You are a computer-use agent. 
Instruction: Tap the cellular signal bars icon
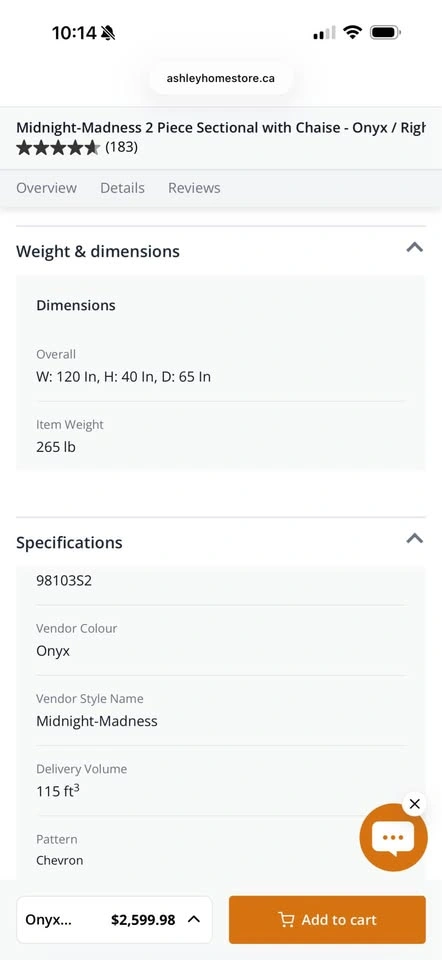(324, 33)
